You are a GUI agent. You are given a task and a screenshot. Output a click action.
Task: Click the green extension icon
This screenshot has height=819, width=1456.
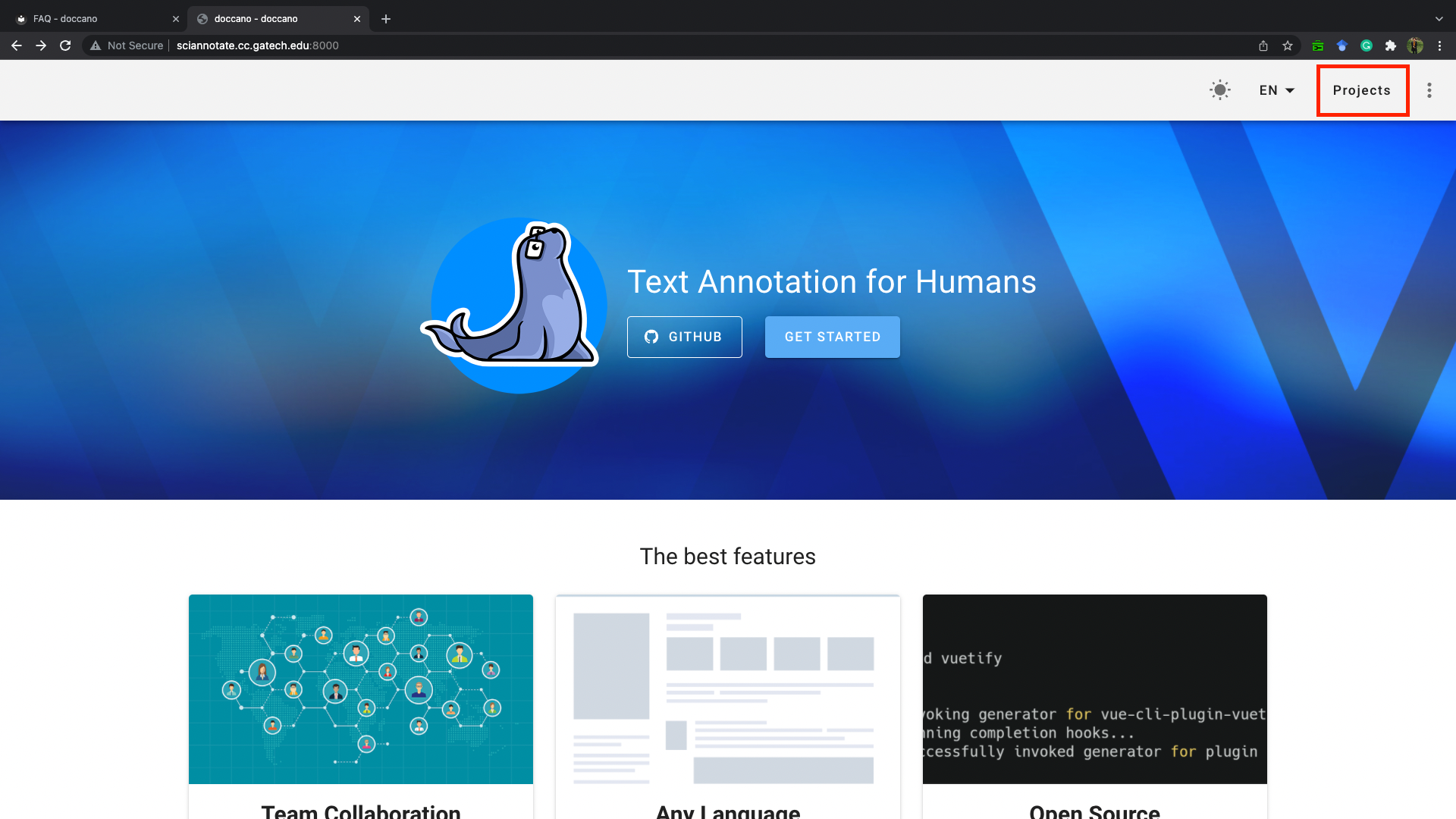(1318, 45)
